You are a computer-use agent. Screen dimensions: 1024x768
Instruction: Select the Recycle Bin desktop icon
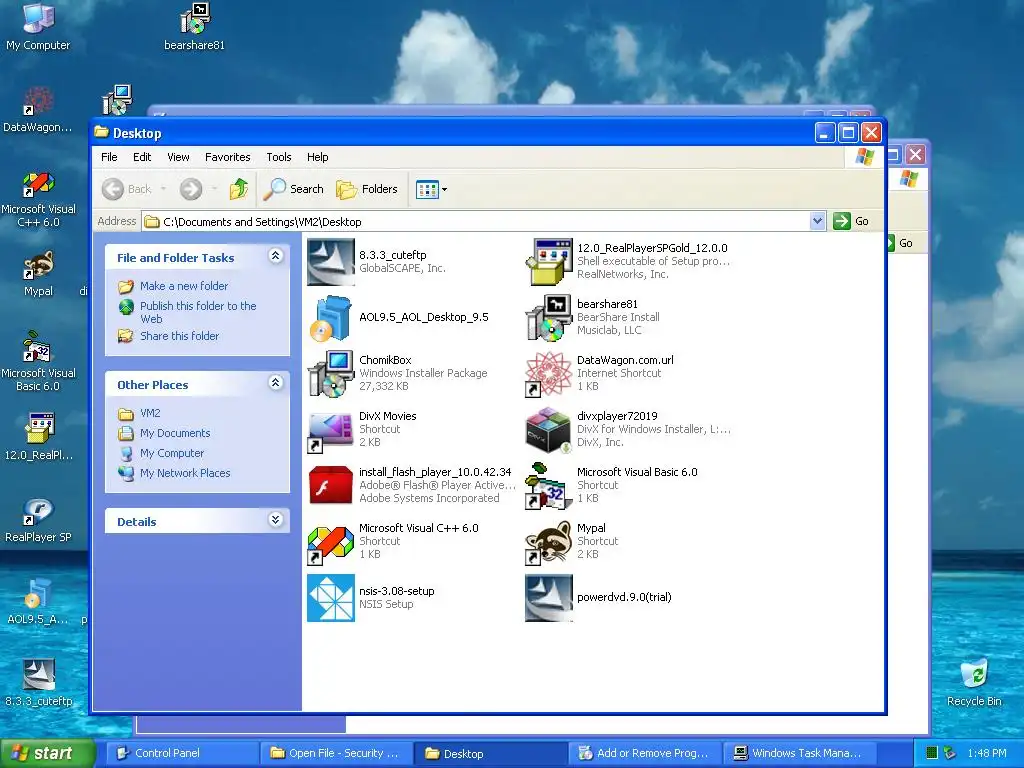click(x=974, y=683)
